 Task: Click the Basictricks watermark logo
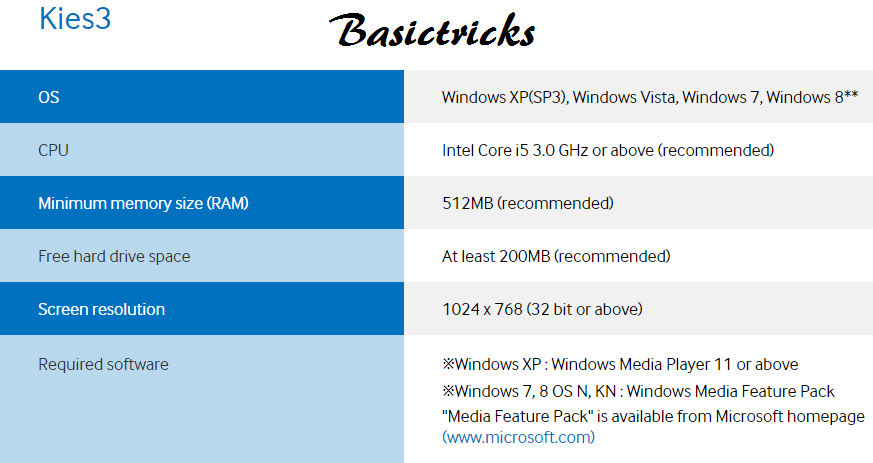[x=432, y=31]
